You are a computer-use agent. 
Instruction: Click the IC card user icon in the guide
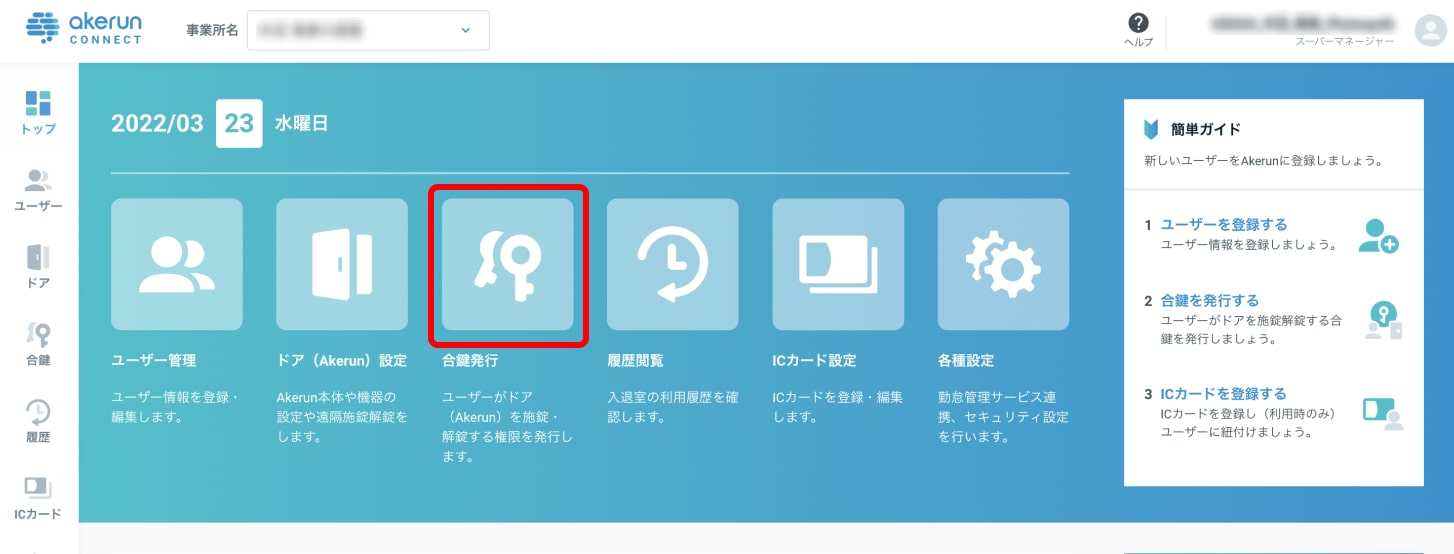point(1383,413)
